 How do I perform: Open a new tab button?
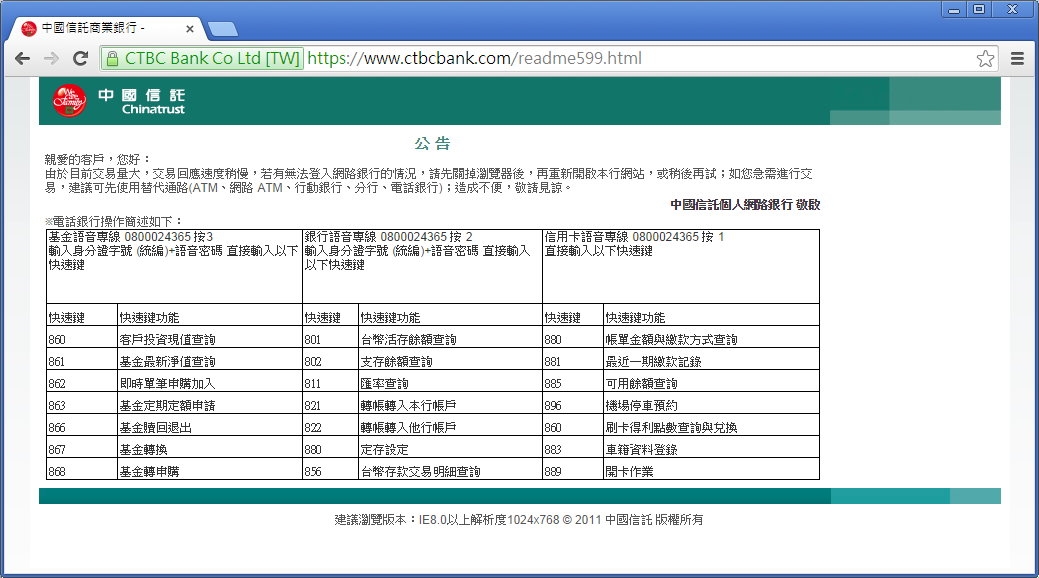tap(223, 29)
